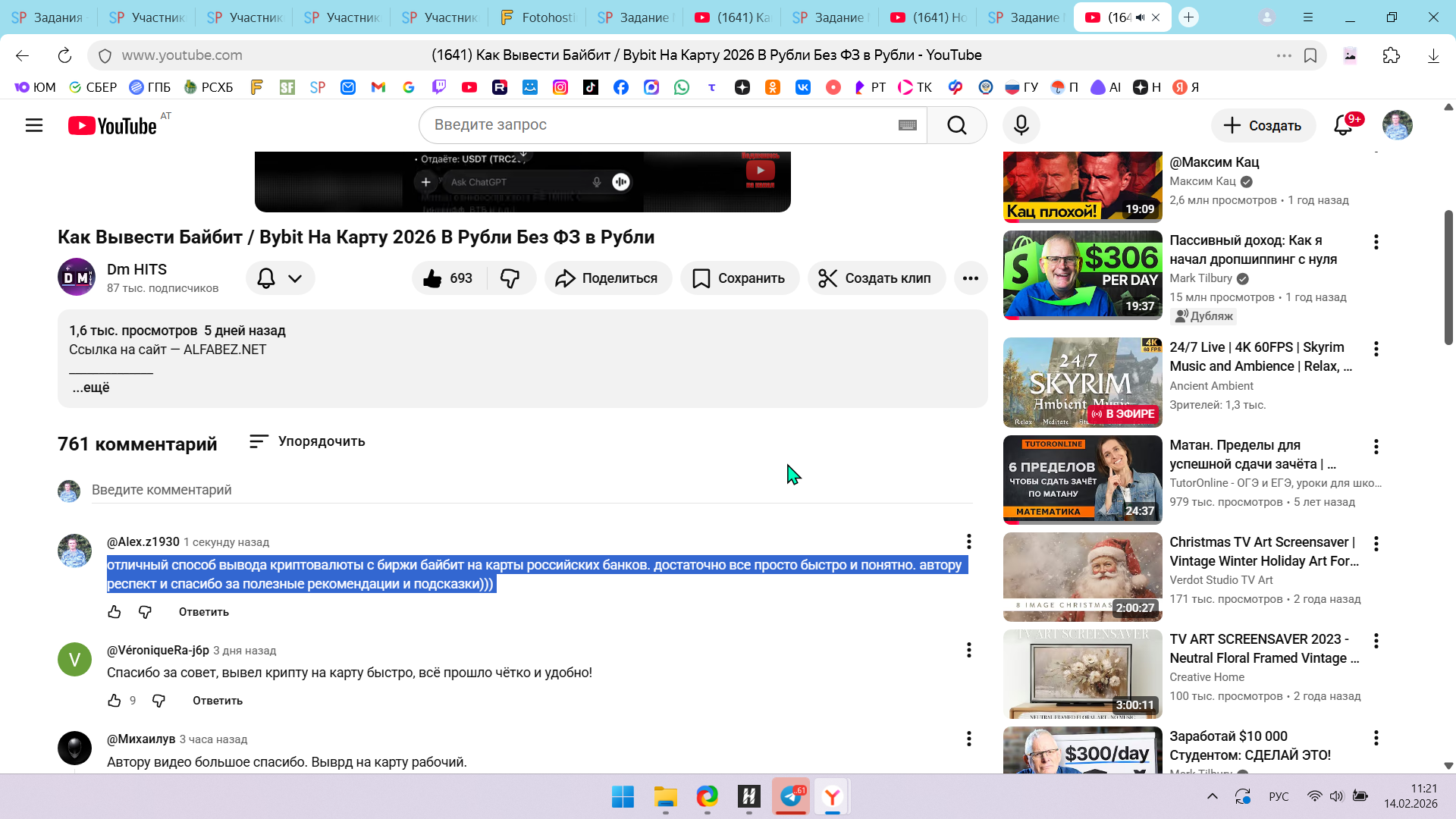The image size is (1456, 819).
Task: Click Ответить under the @Alex.z1930 comment
Action: (203, 612)
